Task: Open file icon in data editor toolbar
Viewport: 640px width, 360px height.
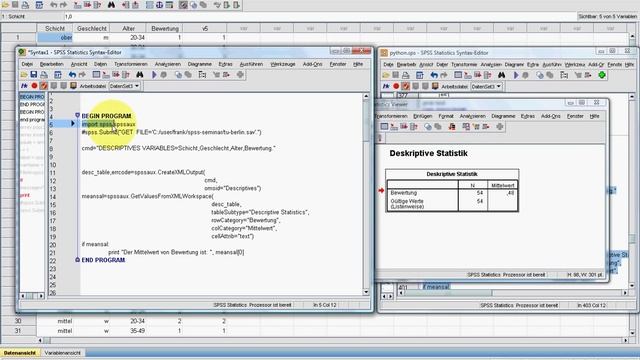Action: click(x=5, y=5)
